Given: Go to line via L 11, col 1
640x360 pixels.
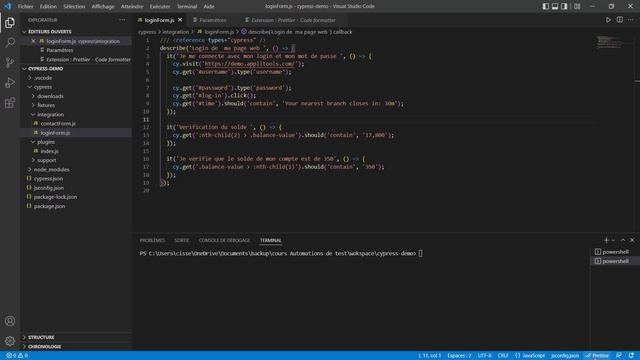Looking at the screenshot, I should [429, 356].
